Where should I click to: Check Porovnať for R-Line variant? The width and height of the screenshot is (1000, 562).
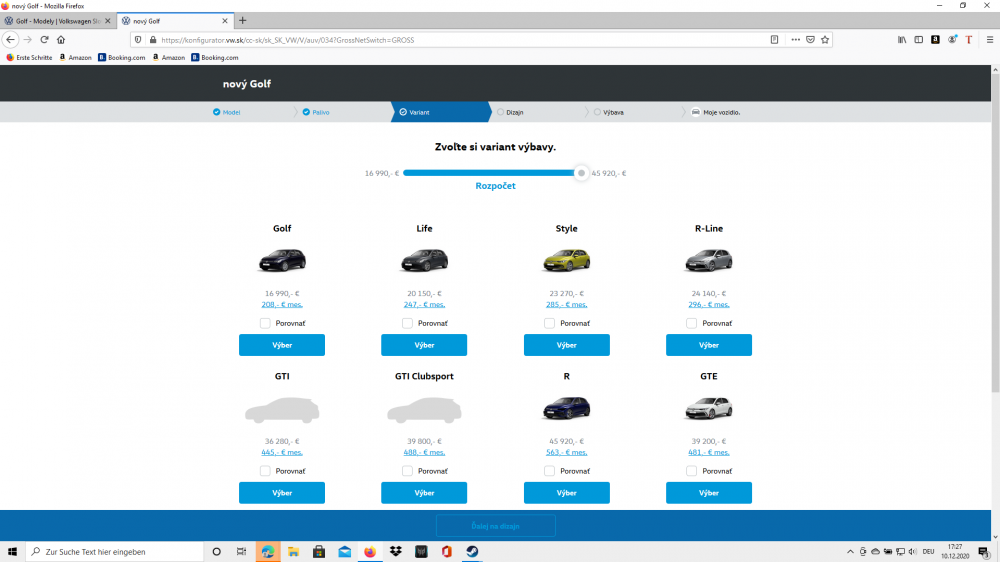691,323
